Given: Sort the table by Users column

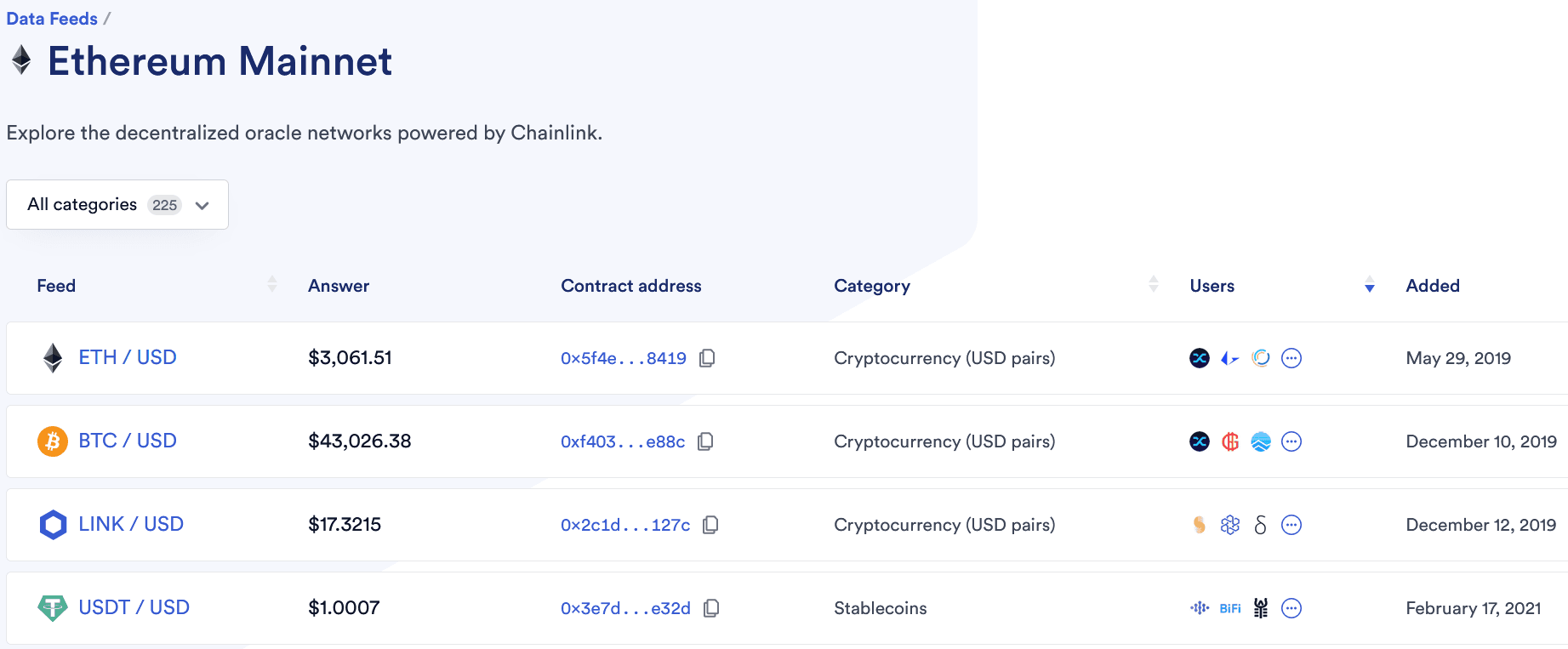Looking at the screenshot, I should [1370, 285].
